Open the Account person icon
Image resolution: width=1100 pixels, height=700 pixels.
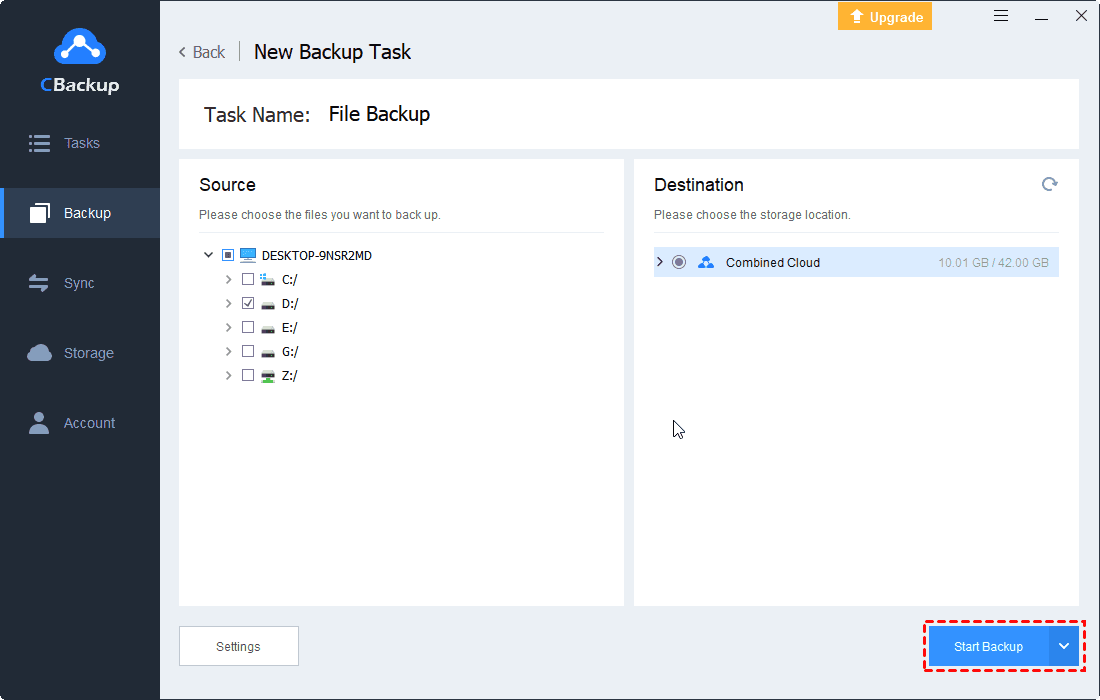coord(39,423)
